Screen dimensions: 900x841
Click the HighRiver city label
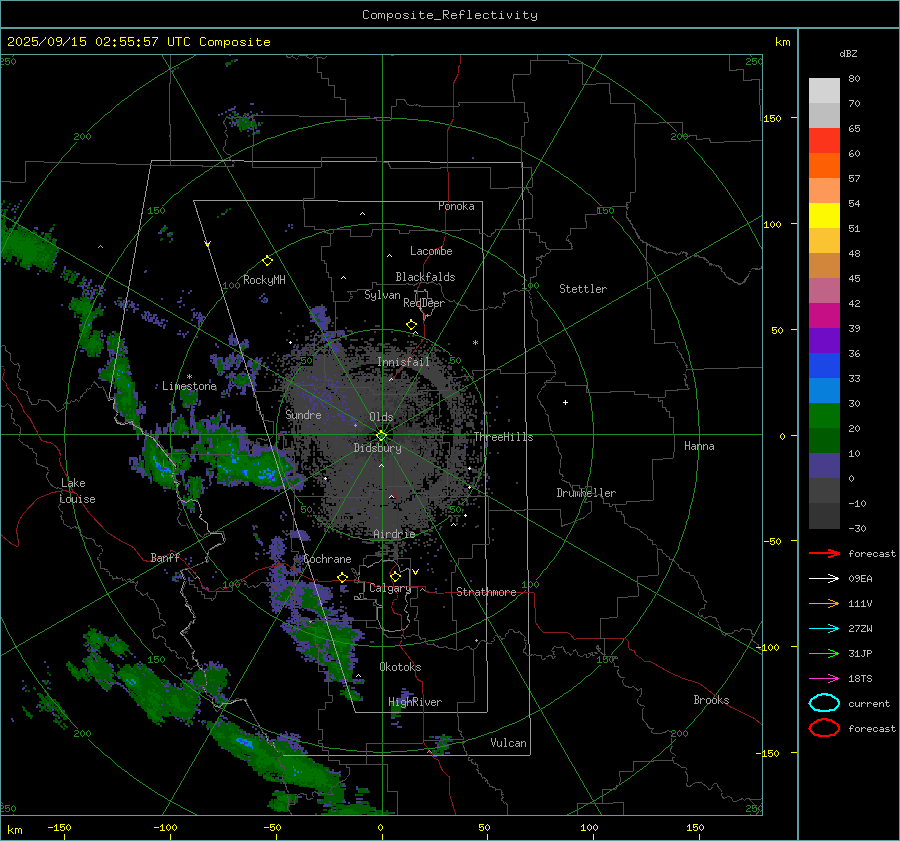[415, 702]
